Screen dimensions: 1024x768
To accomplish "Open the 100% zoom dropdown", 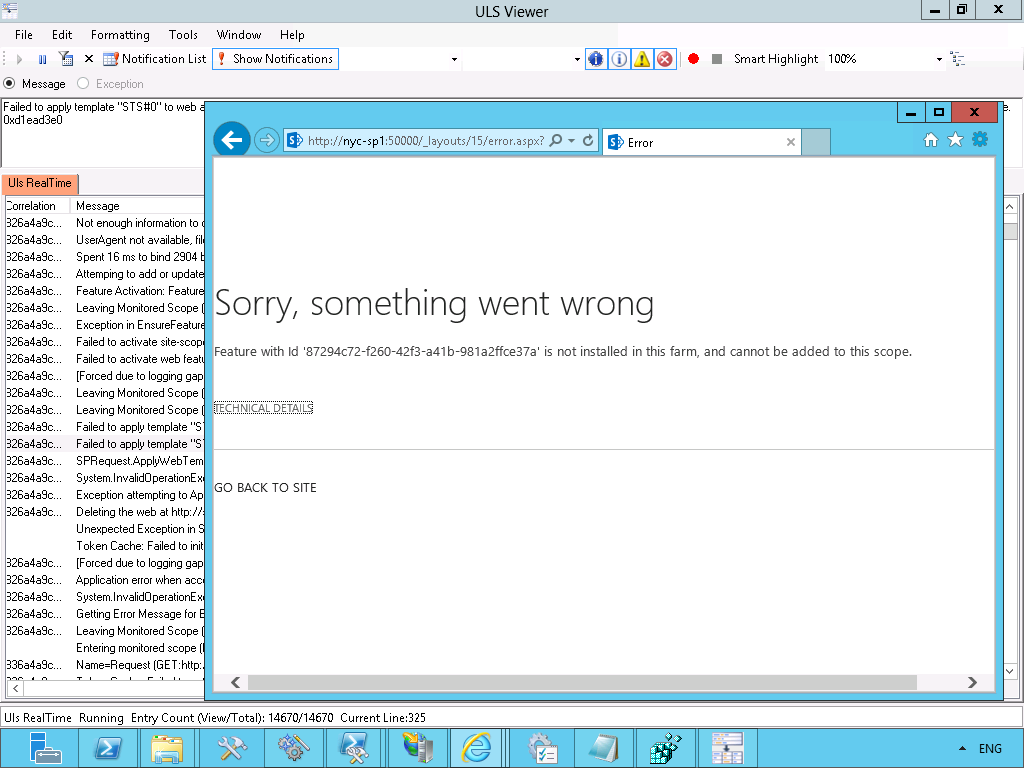I will [939, 59].
